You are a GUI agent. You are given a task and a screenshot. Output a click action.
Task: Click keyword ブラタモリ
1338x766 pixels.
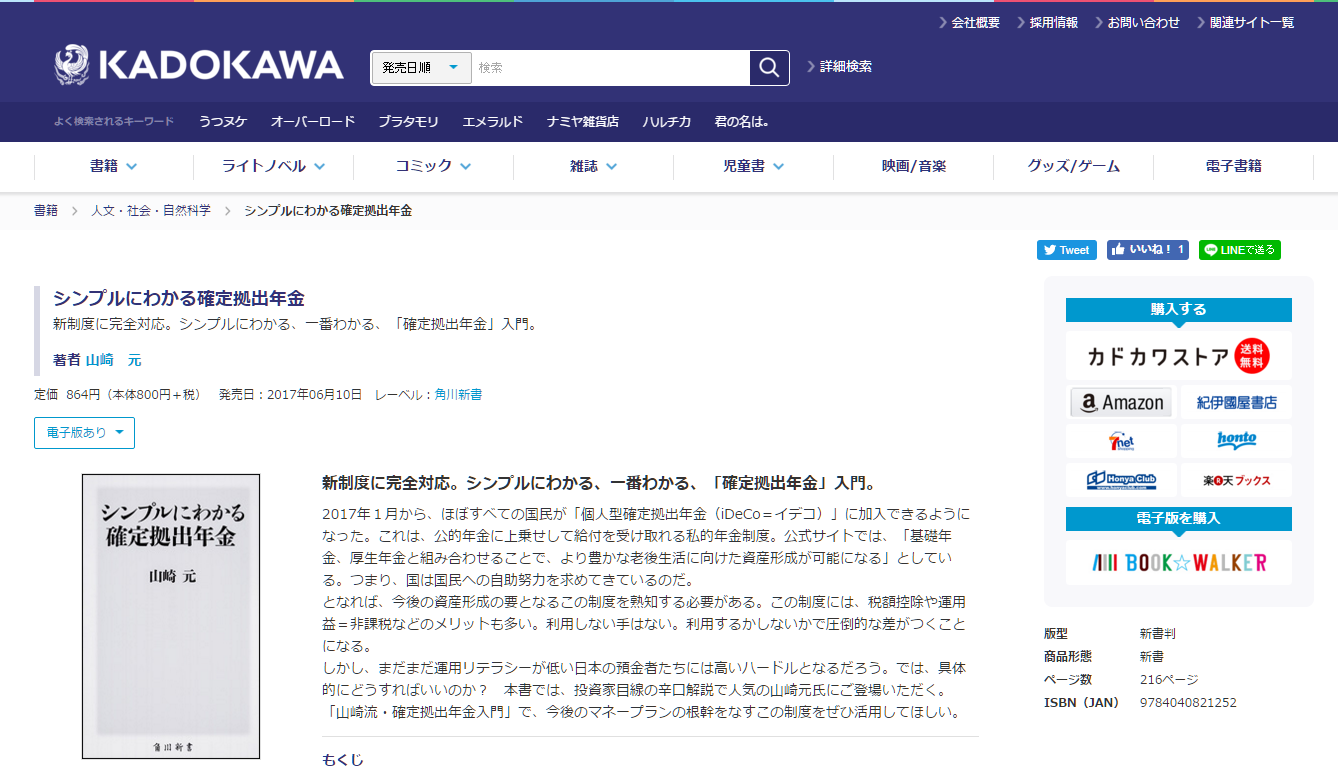point(408,122)
